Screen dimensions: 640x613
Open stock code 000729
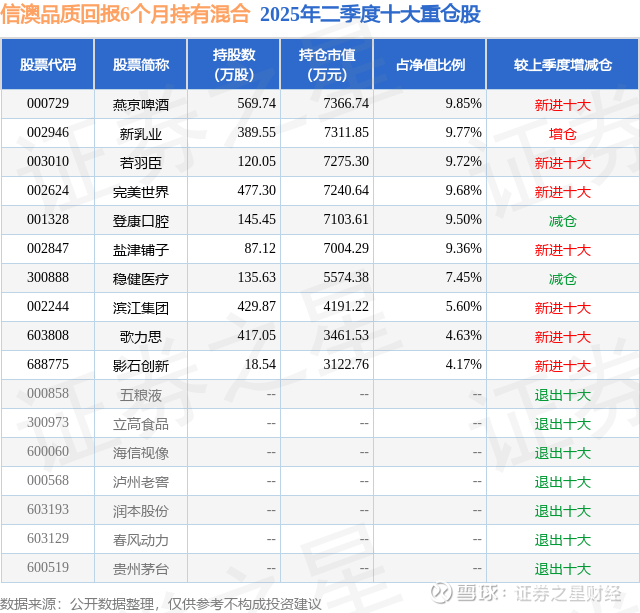coord(48,104)
